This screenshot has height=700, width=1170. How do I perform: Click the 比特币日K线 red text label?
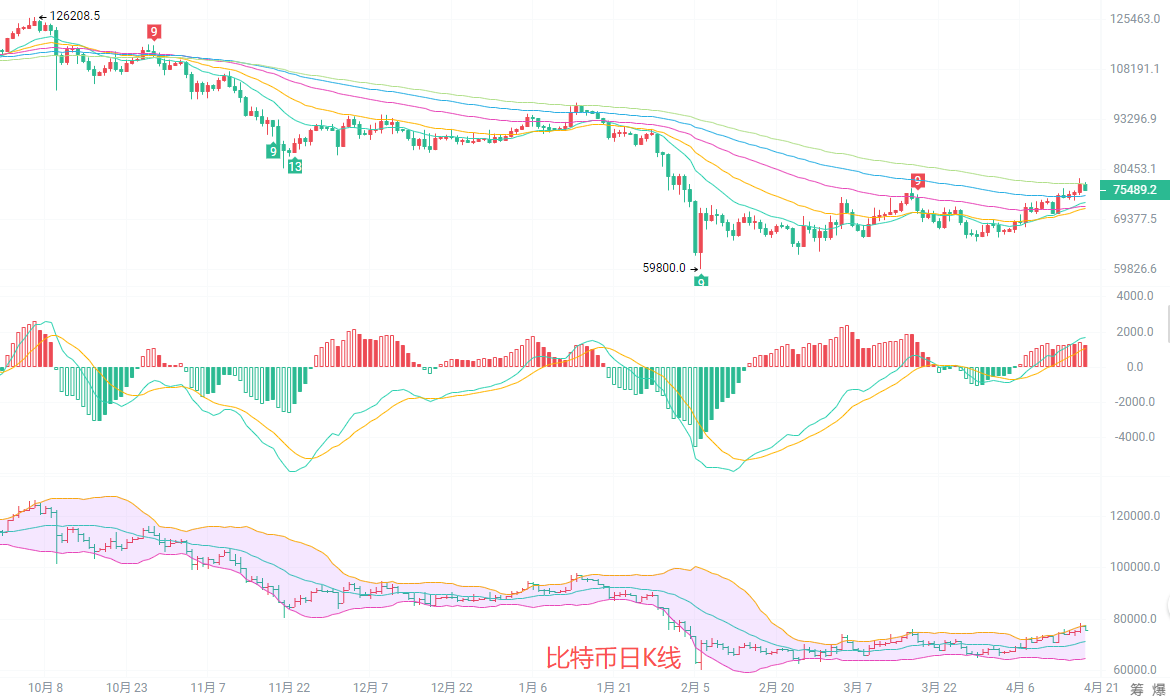[613, 658]
